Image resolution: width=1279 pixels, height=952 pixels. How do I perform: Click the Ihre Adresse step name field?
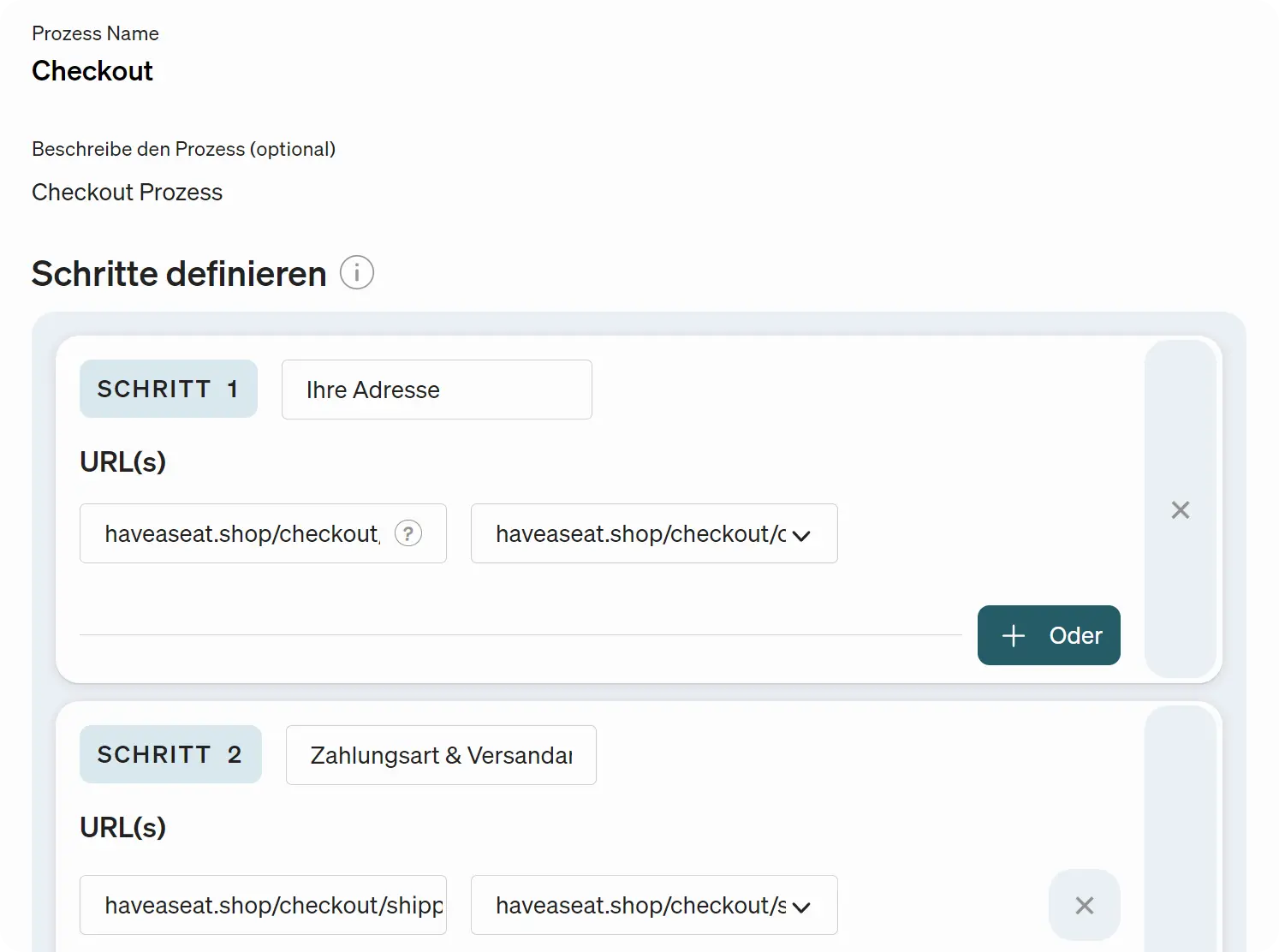click(437, 390)
